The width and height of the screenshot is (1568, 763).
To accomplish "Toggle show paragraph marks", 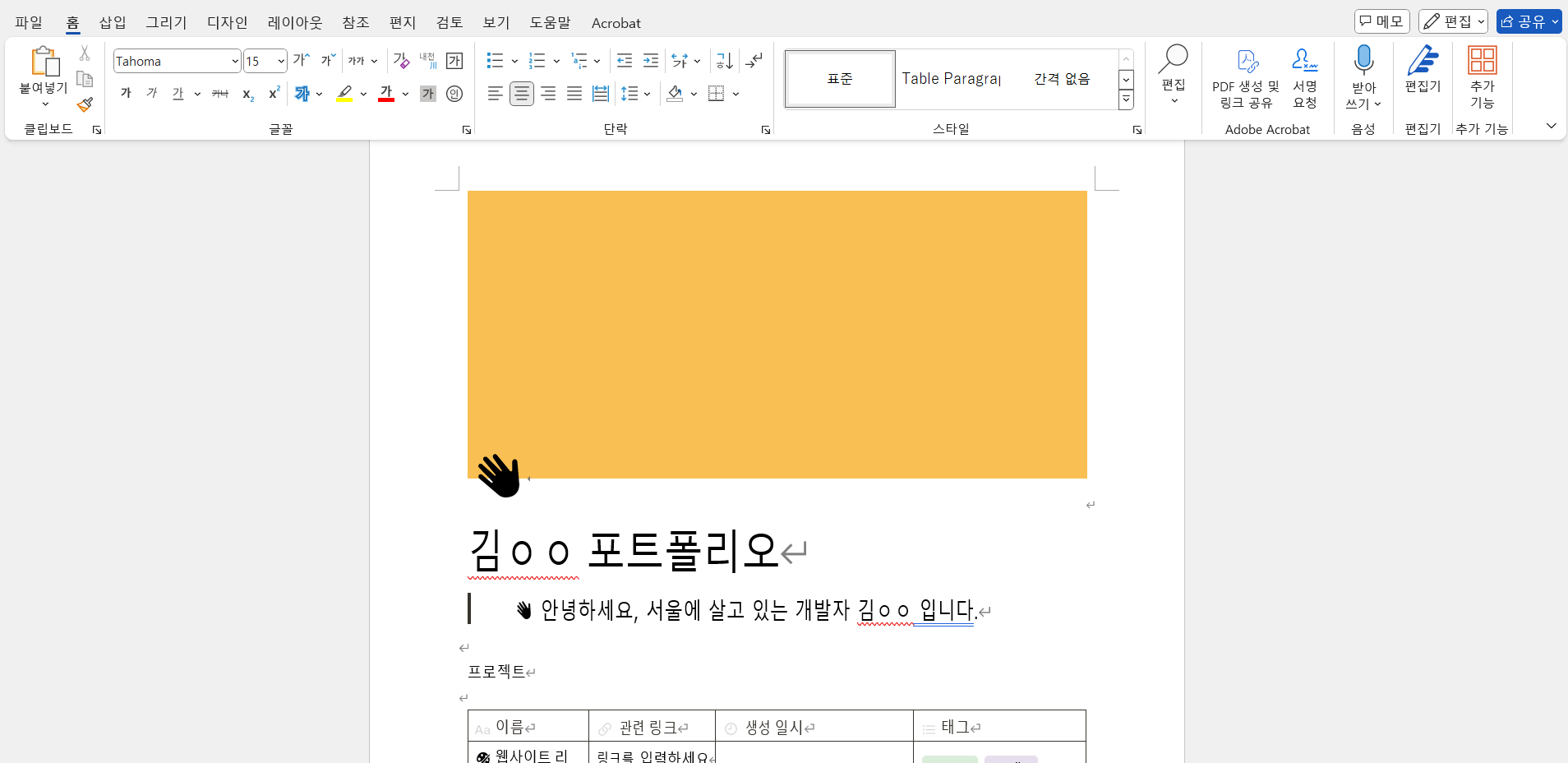I will tap(754, 60).
